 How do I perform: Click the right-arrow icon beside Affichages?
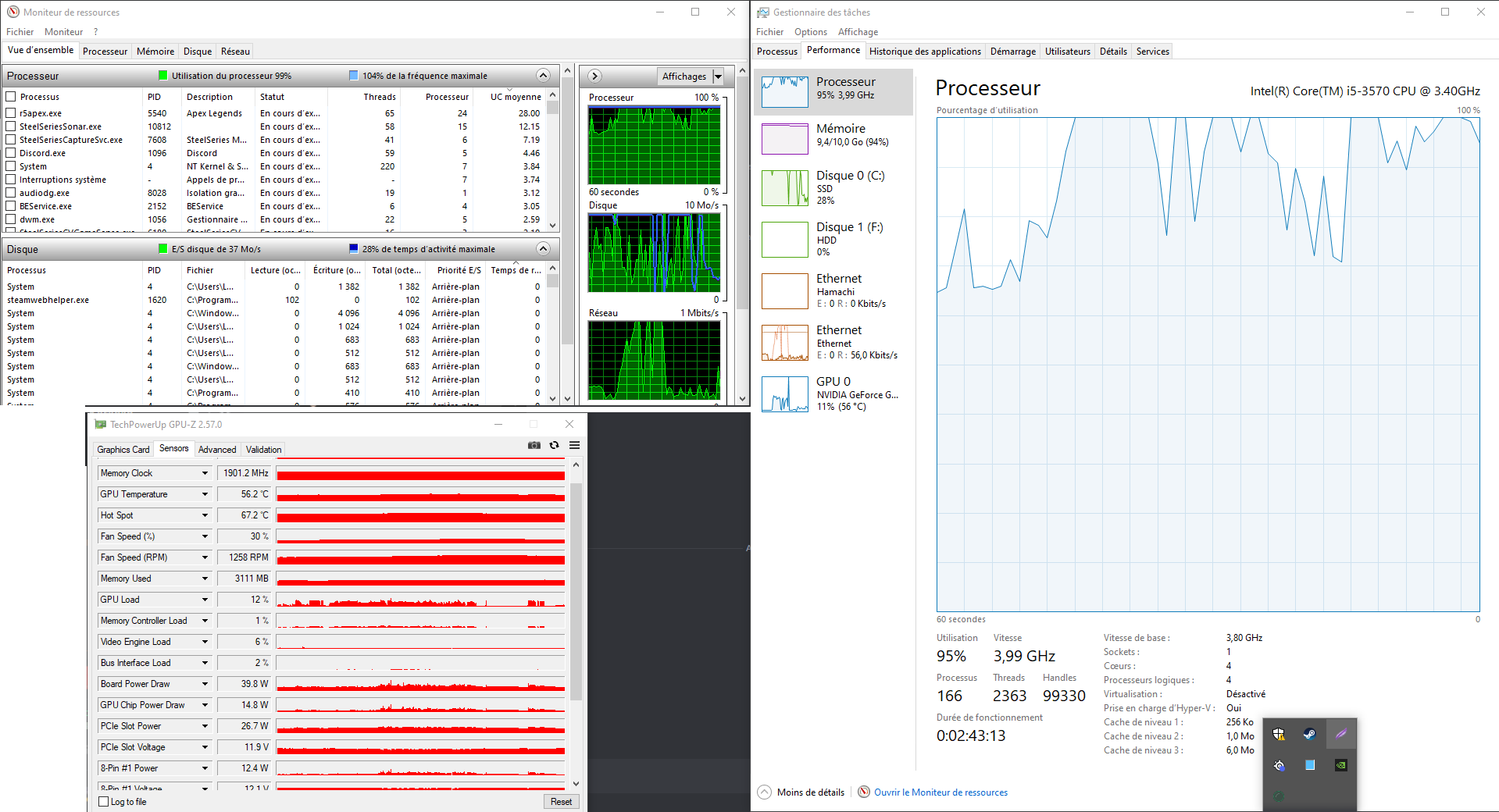click(595, 76)
